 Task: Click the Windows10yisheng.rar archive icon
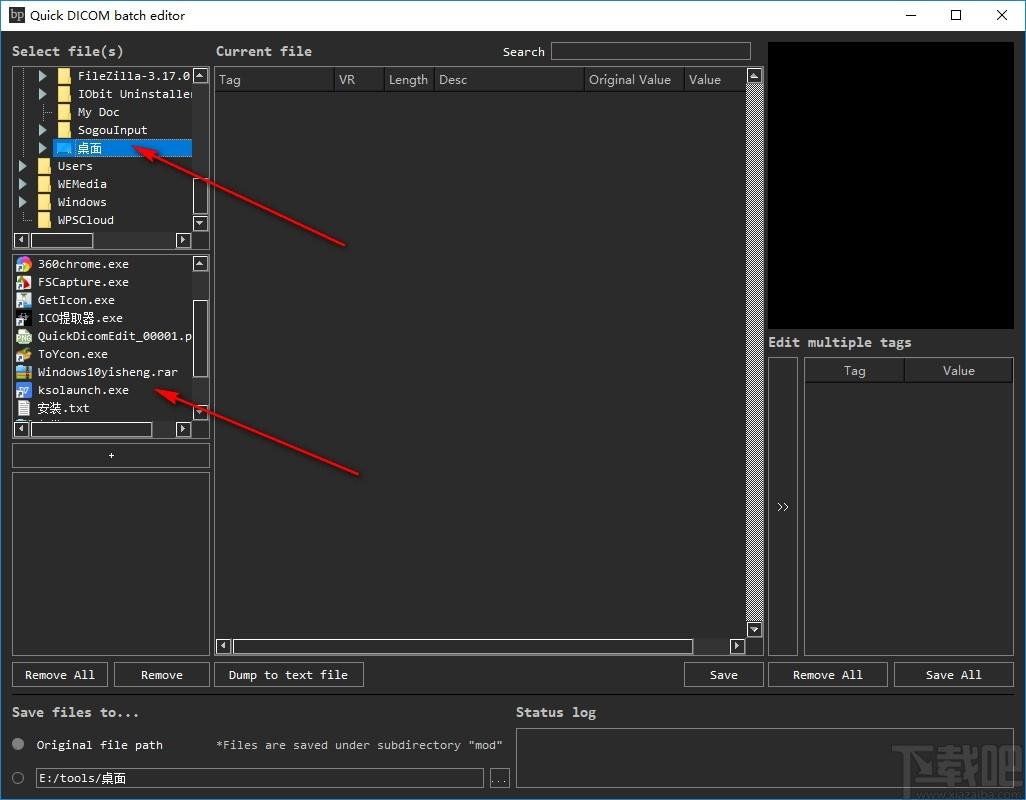[x=24, y=372]
